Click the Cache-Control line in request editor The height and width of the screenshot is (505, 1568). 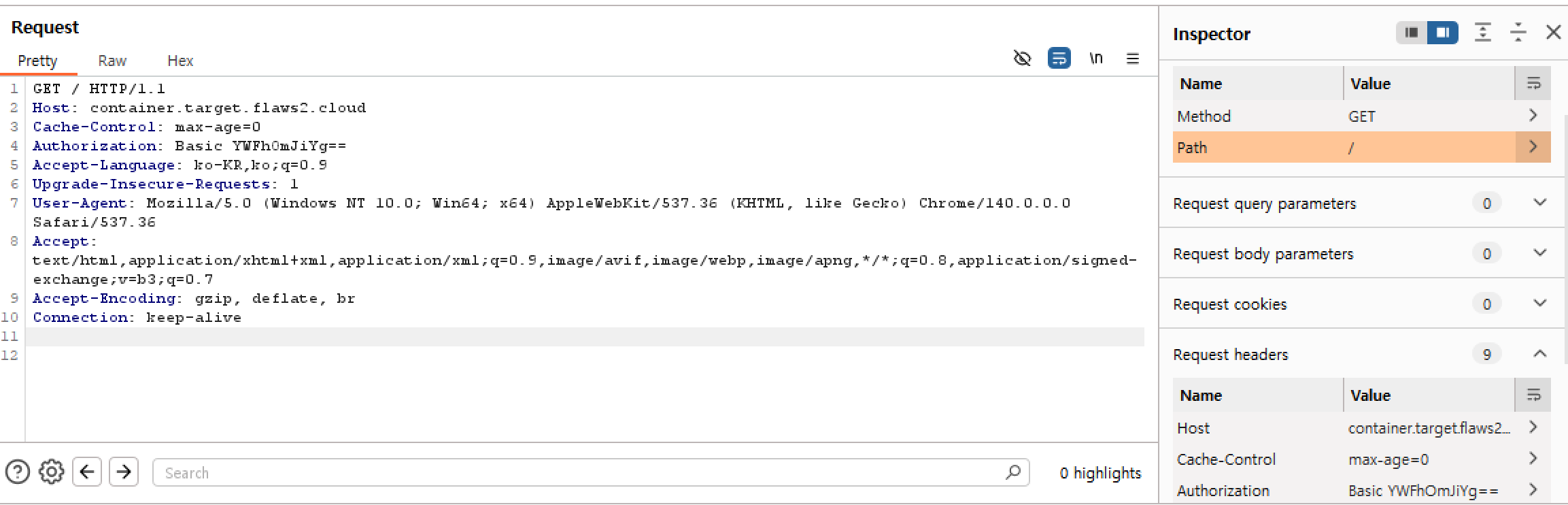pos(146,127)
